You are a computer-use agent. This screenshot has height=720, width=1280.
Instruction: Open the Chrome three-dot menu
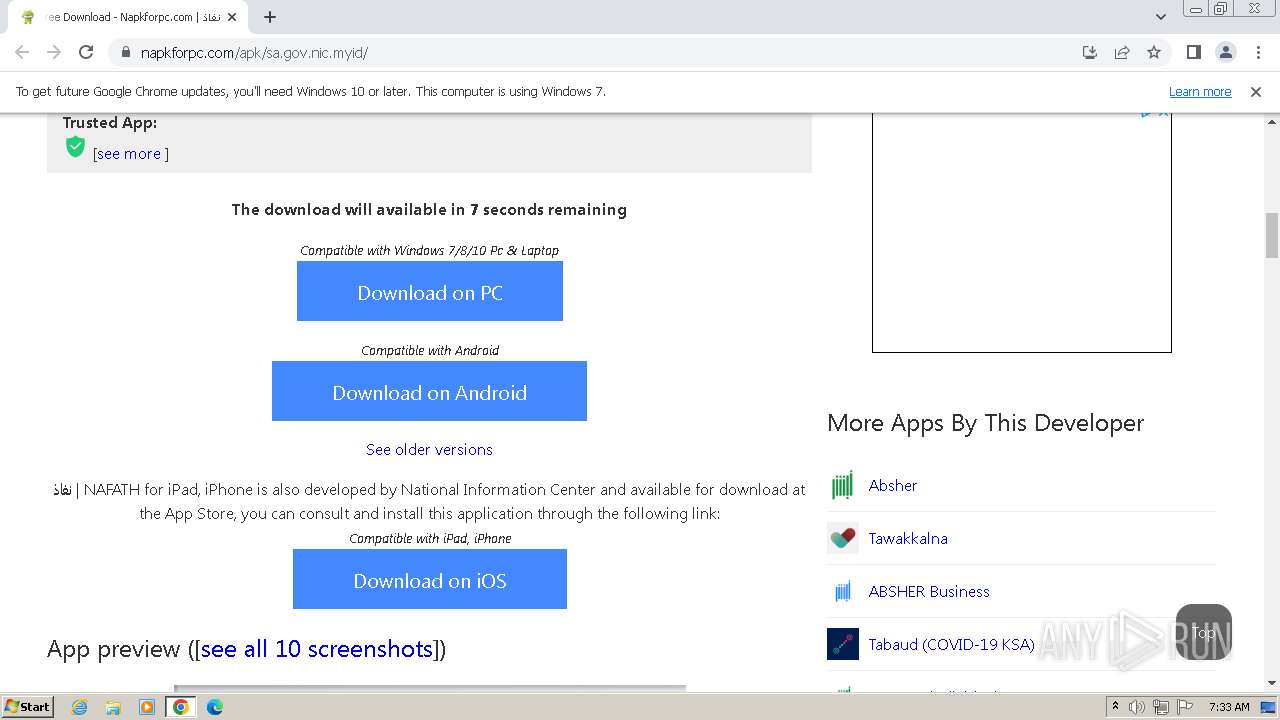point(1258,52)
